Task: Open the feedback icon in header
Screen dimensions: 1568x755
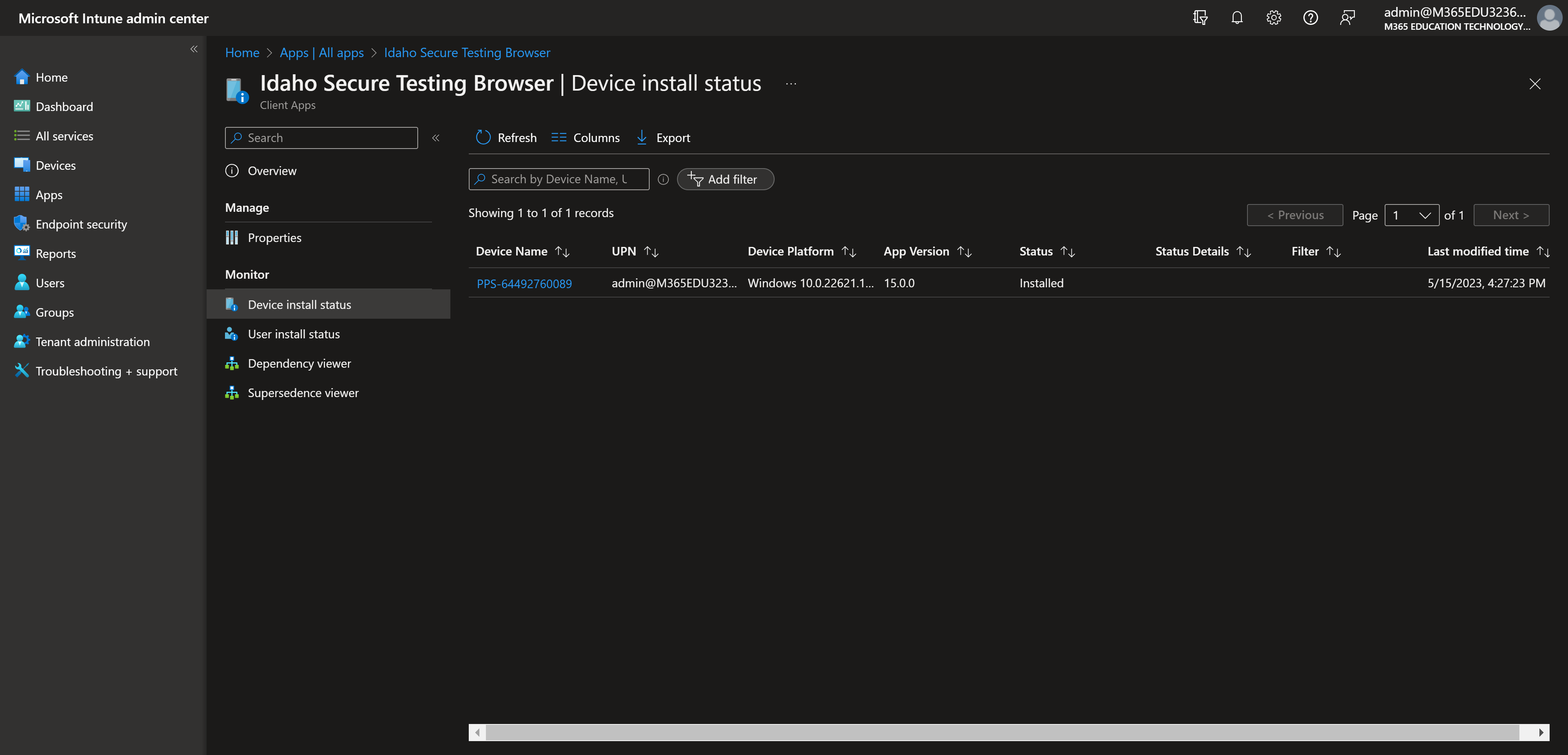Action: coord(1347,18)
